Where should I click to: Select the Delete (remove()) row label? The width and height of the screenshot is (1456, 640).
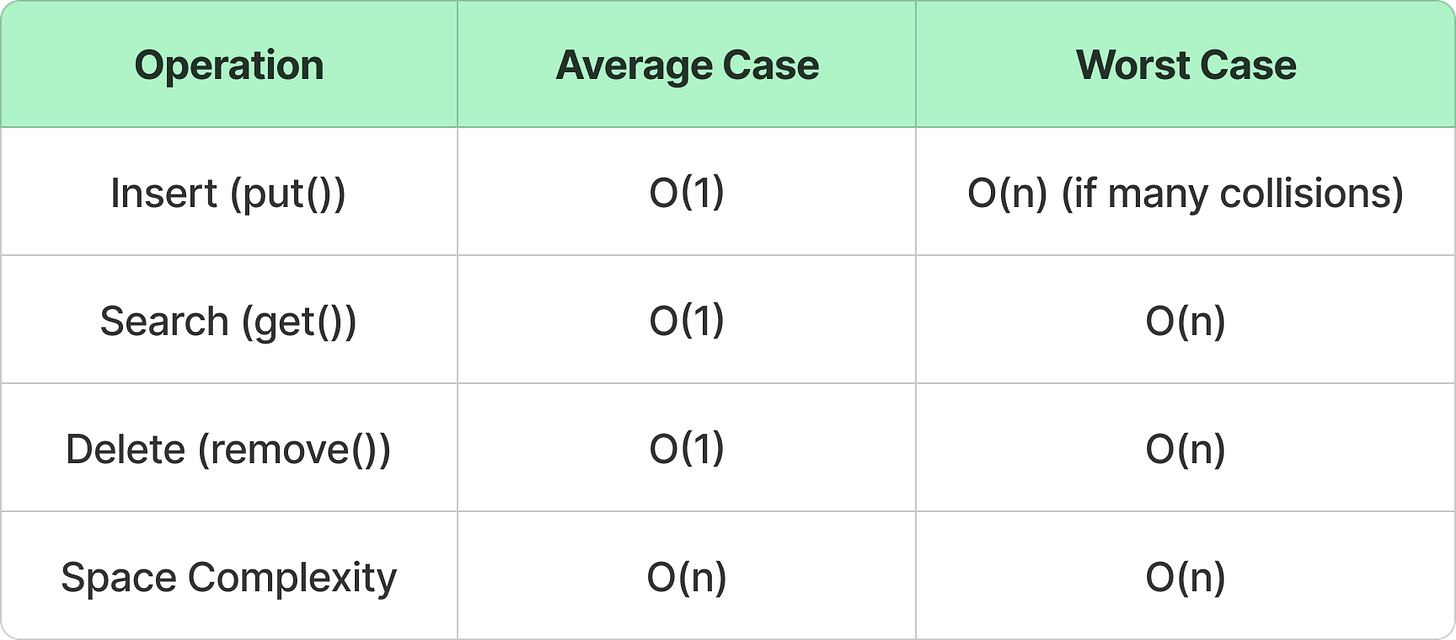pyautogui.click(x=228, y=449)
